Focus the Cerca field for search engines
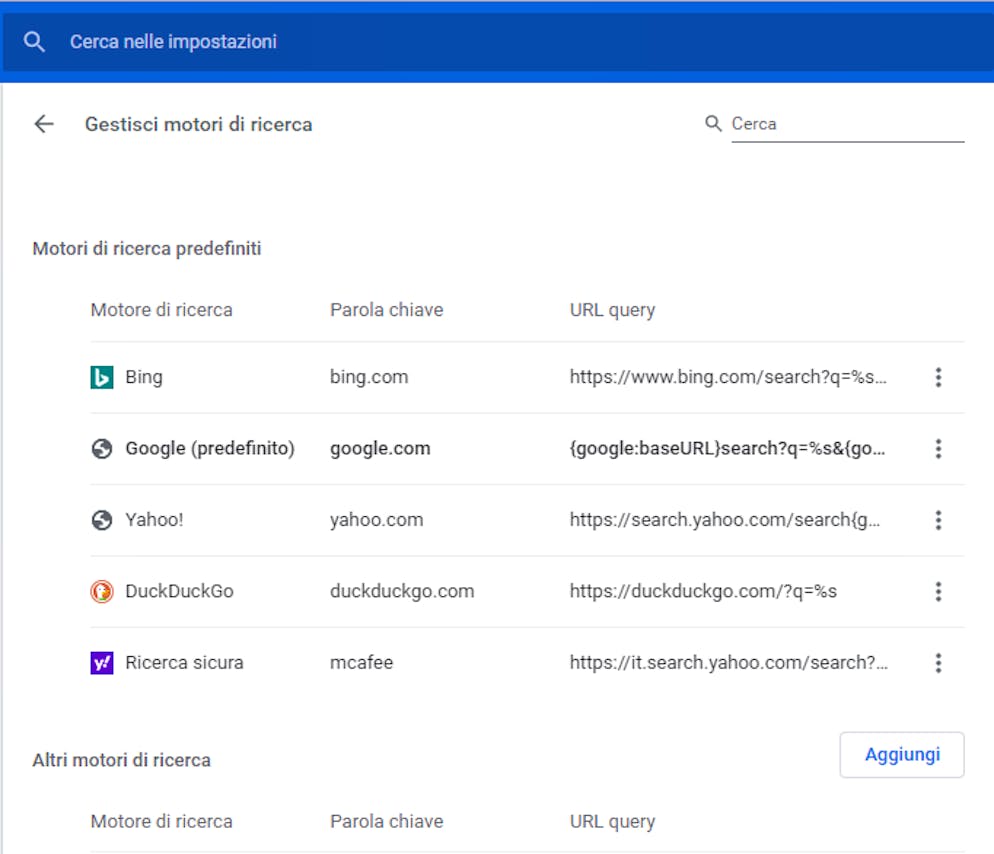This screenshot has height=854, width=994. tap(848, 124)
